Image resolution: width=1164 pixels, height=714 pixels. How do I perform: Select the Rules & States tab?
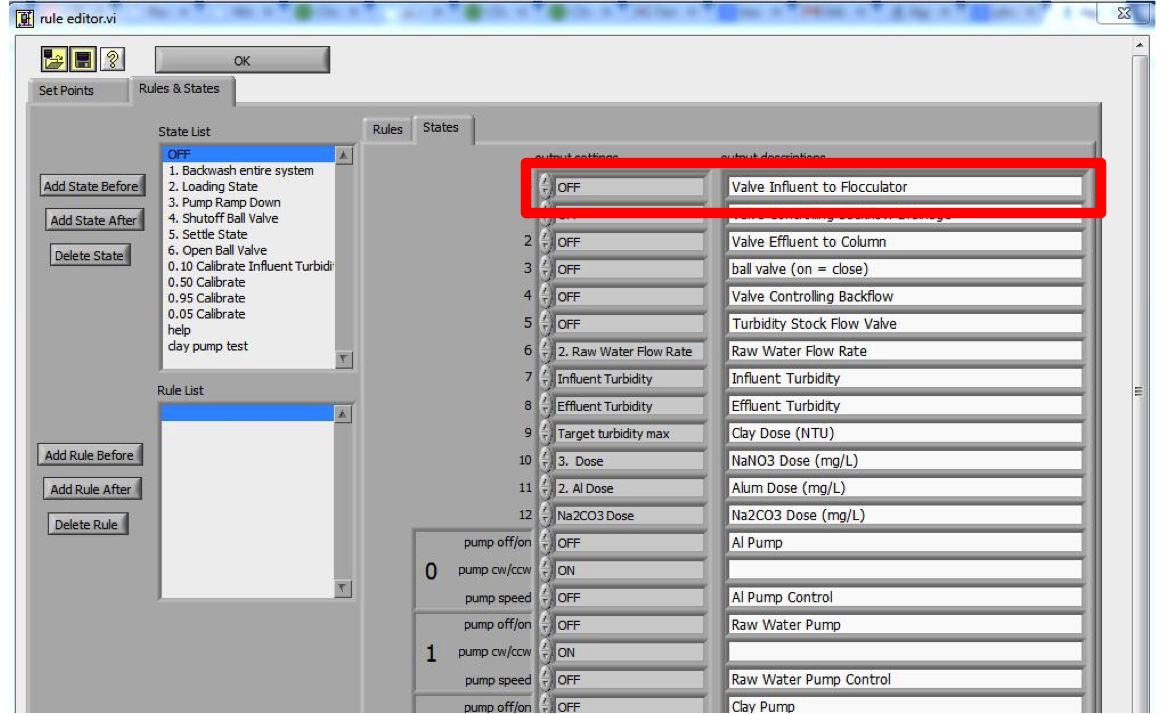(180, 88)
